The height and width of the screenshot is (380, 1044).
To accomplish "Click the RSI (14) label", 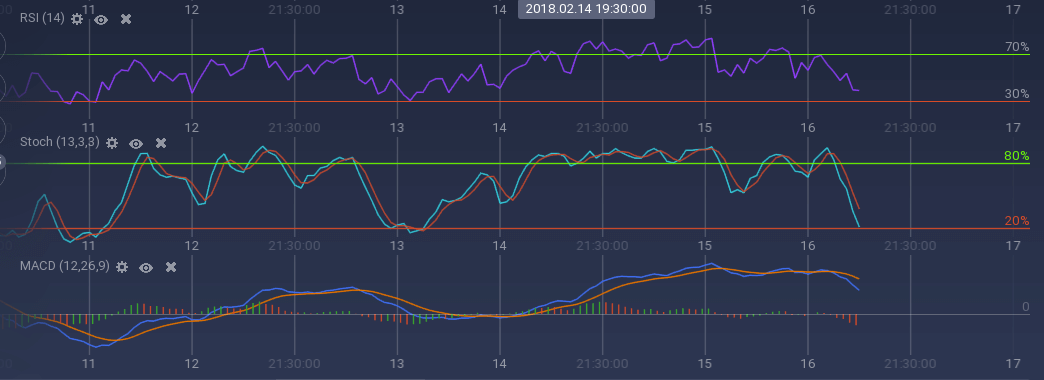I will [42, 19].
